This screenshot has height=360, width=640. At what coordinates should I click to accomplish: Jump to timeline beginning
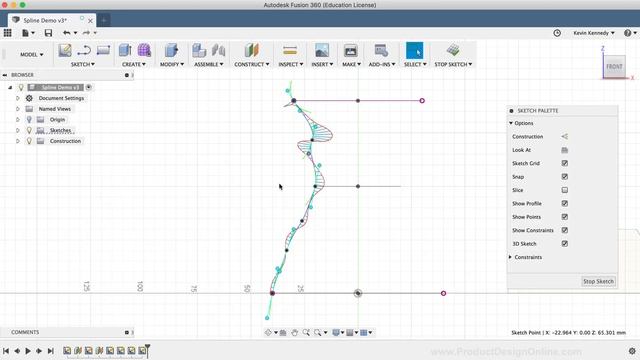[x=6, y=351]
